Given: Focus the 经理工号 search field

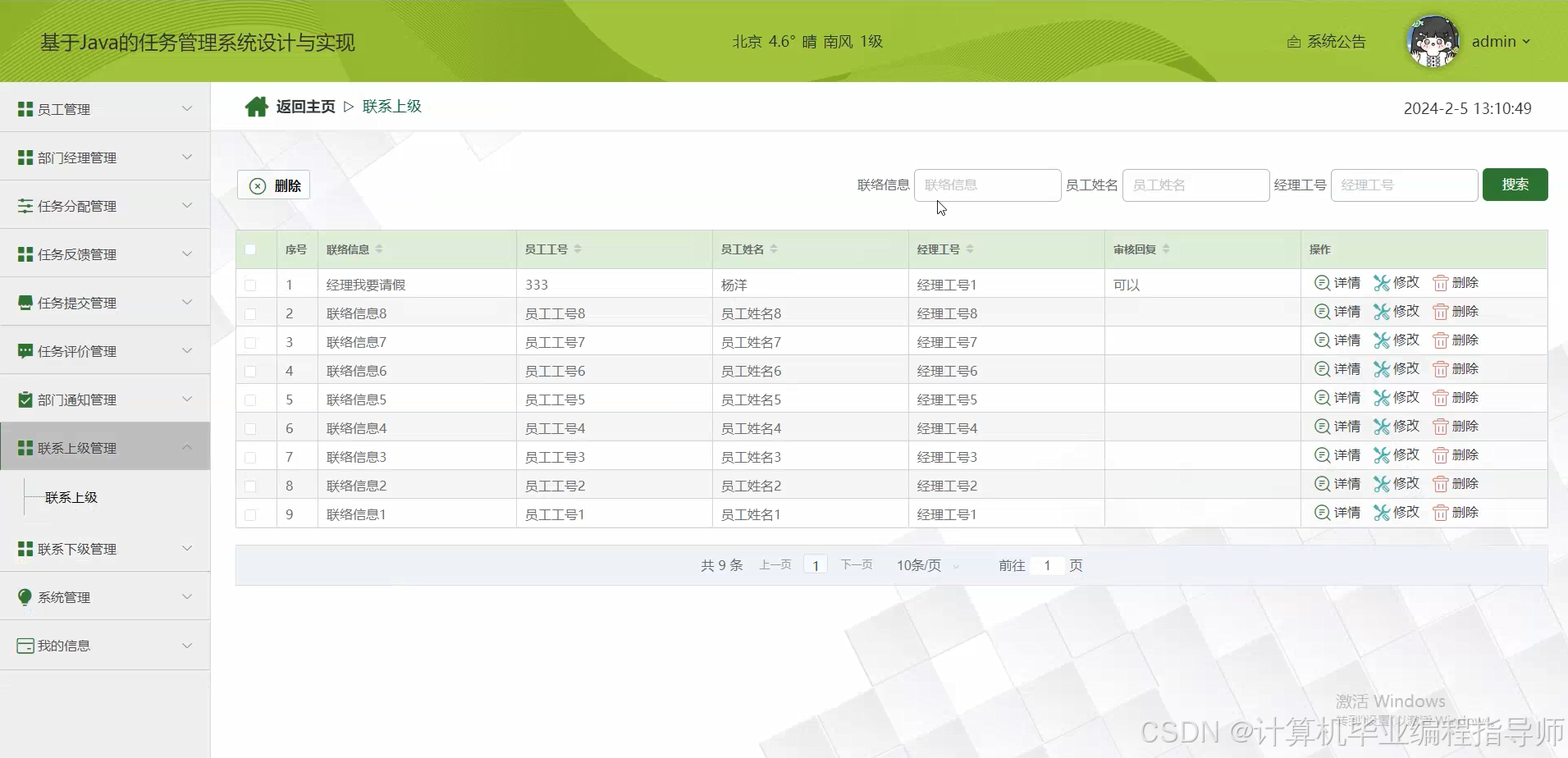Looking at the screenshot, I should coord(1405,185).
